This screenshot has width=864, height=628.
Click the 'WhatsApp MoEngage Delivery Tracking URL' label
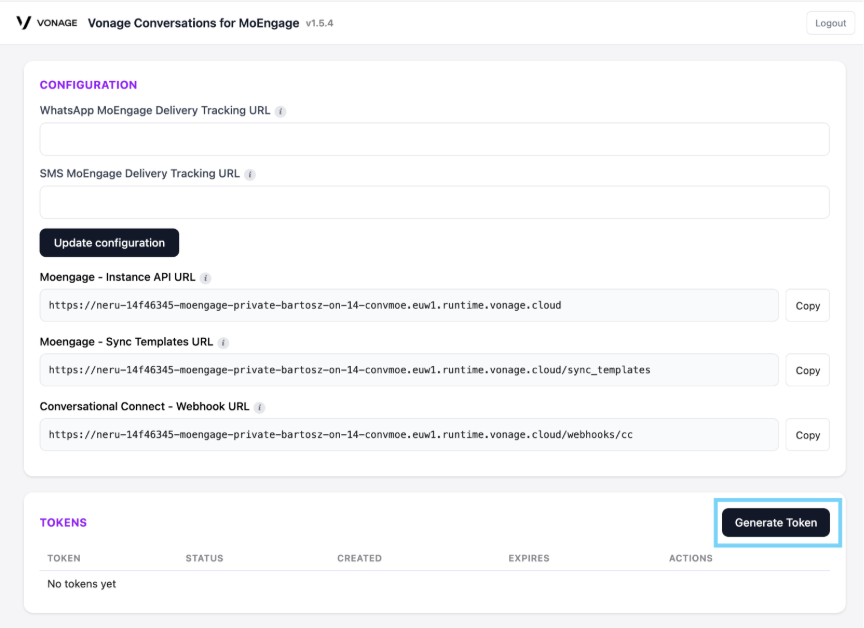click(155, 111)
